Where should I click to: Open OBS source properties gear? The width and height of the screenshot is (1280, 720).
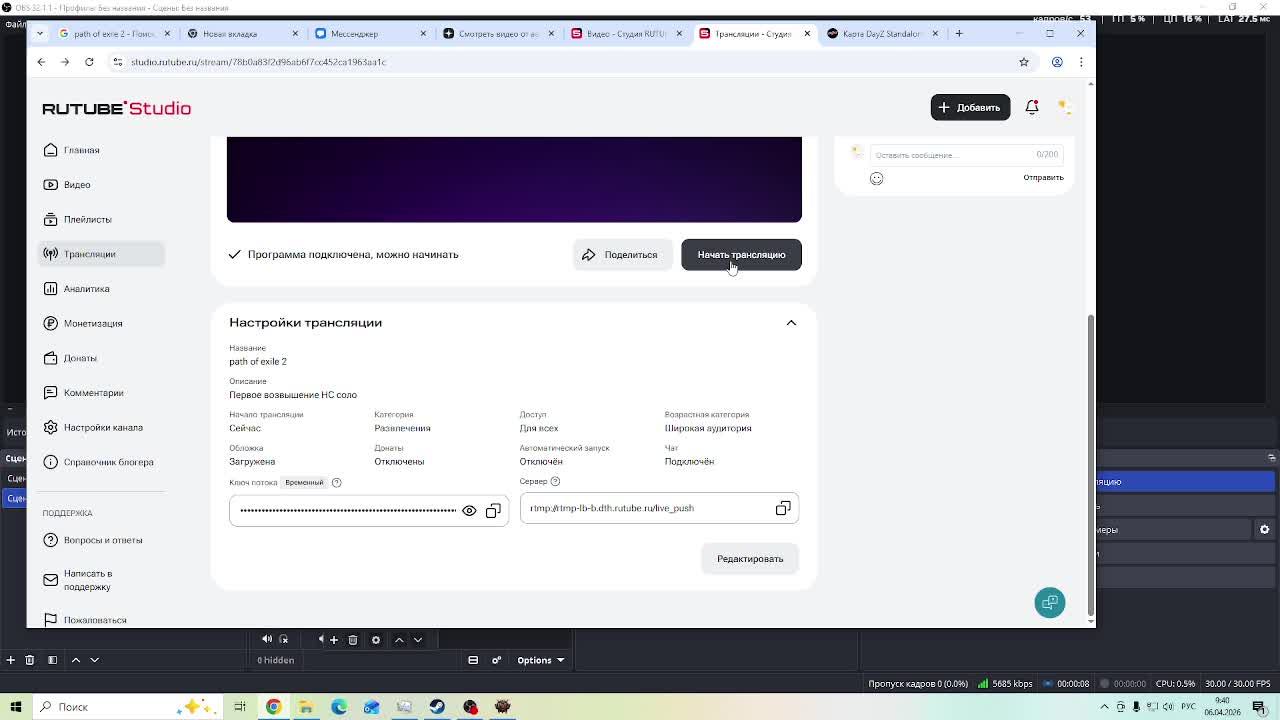pyautogui.click(x=376, y=640)
